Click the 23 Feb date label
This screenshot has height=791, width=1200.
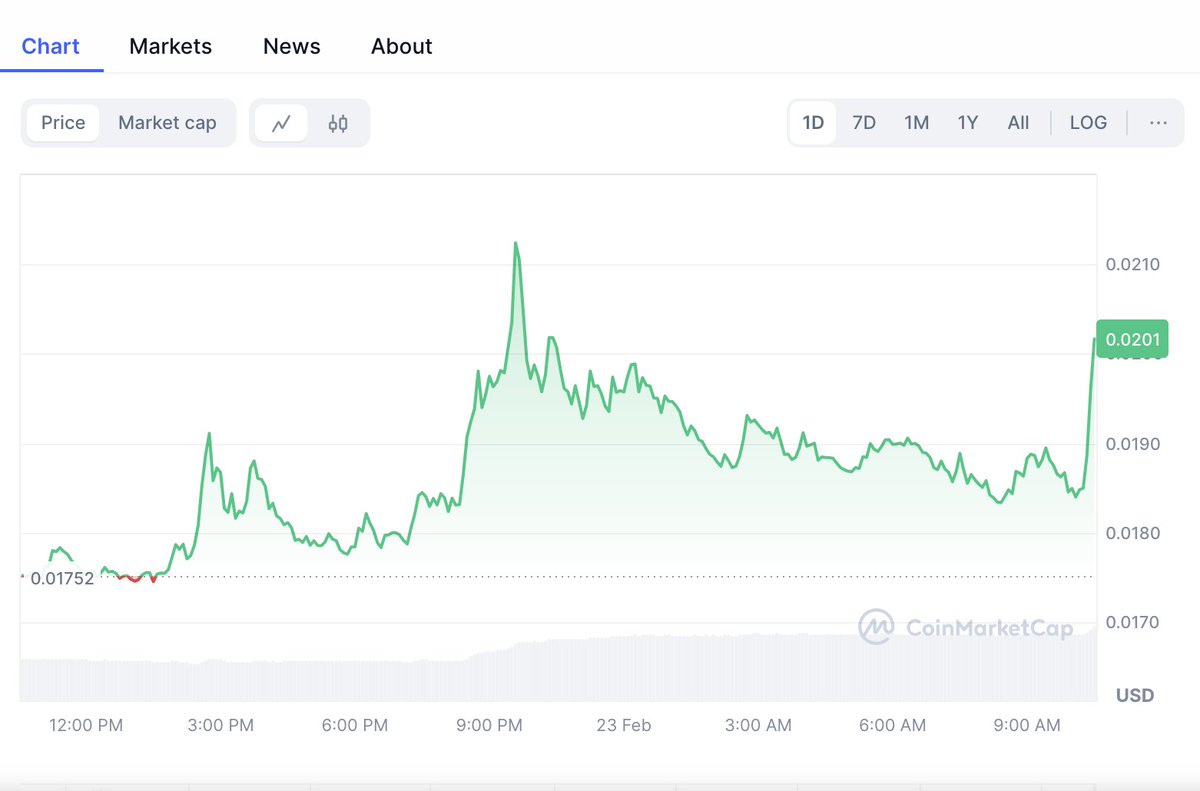[x=623, y=725]
